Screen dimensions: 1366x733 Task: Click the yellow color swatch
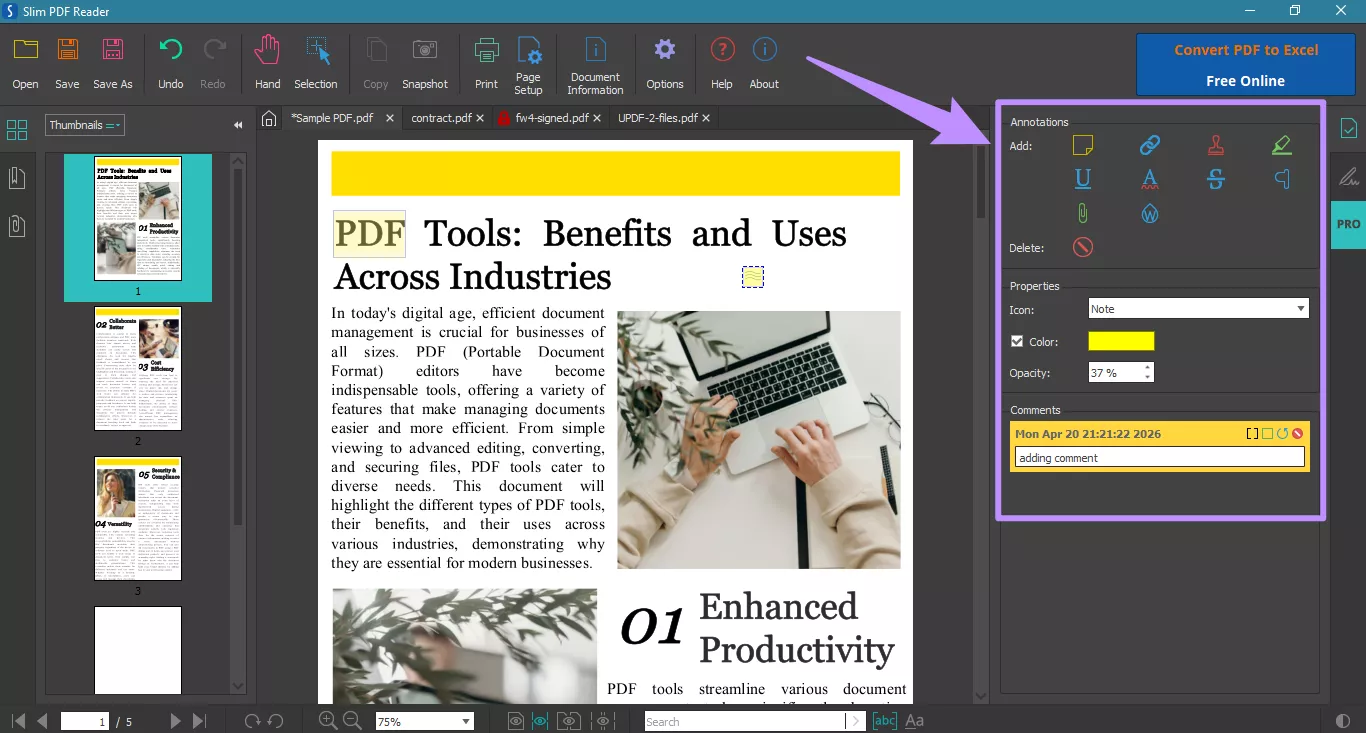coord(1121,341)
